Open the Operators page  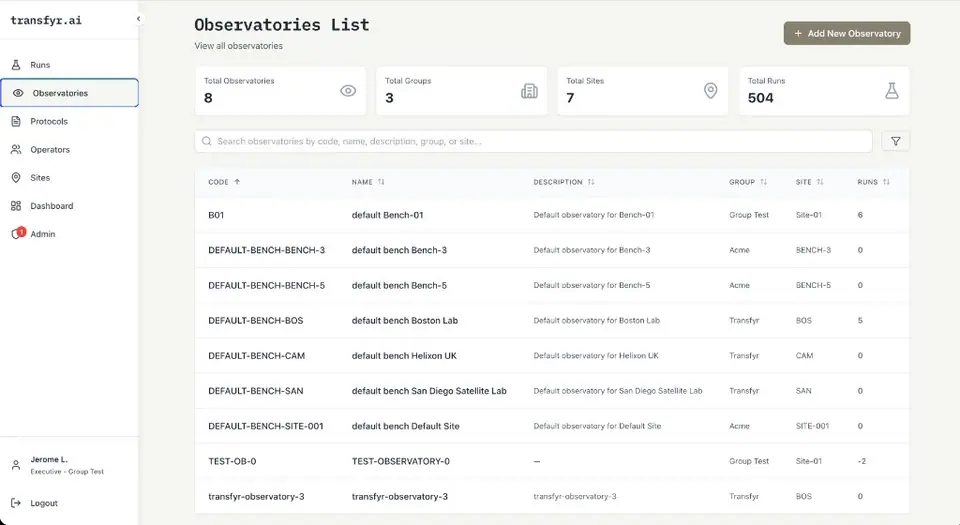69,149
